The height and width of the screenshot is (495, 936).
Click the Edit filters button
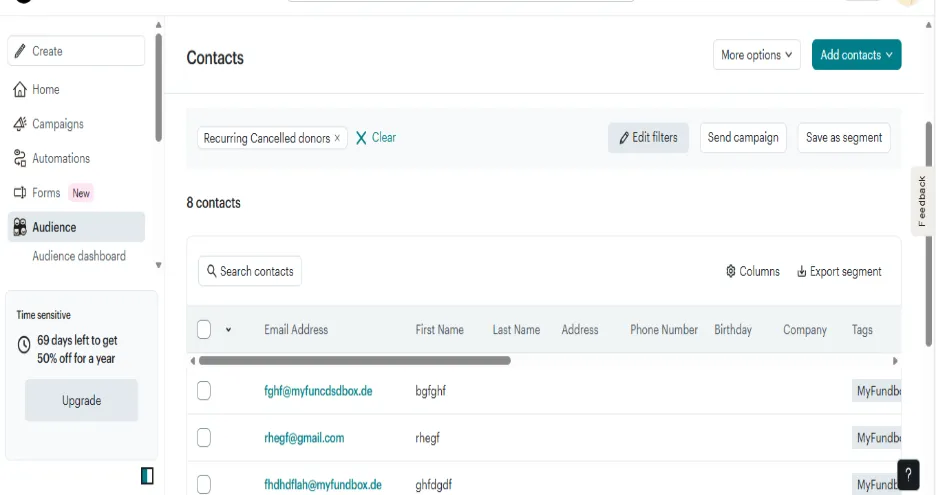coord(648,138)
